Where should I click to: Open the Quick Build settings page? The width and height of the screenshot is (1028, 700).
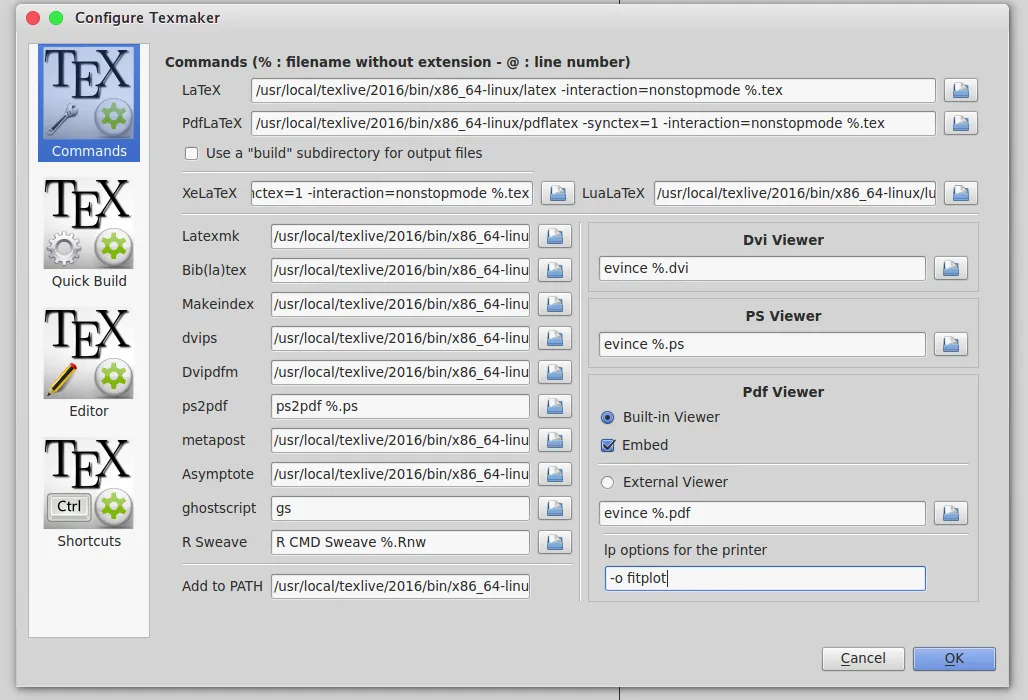point(89,233)
